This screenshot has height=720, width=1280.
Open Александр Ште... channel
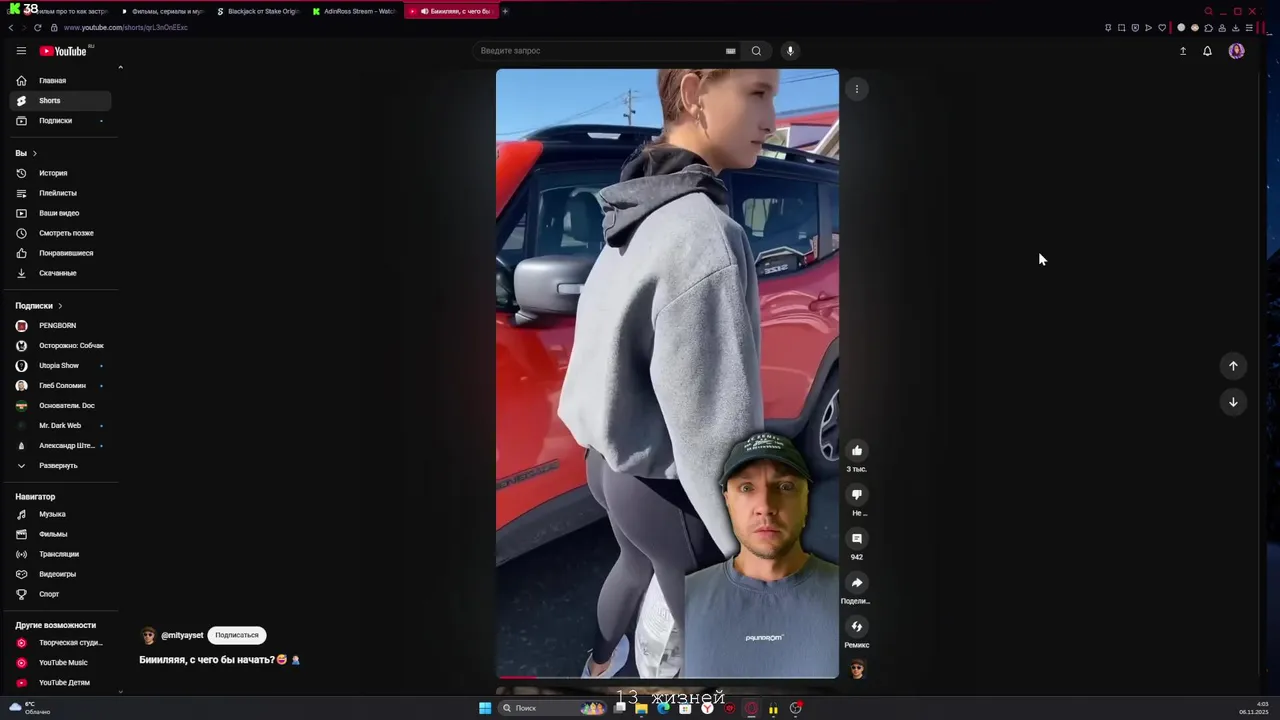coord(60,446)
